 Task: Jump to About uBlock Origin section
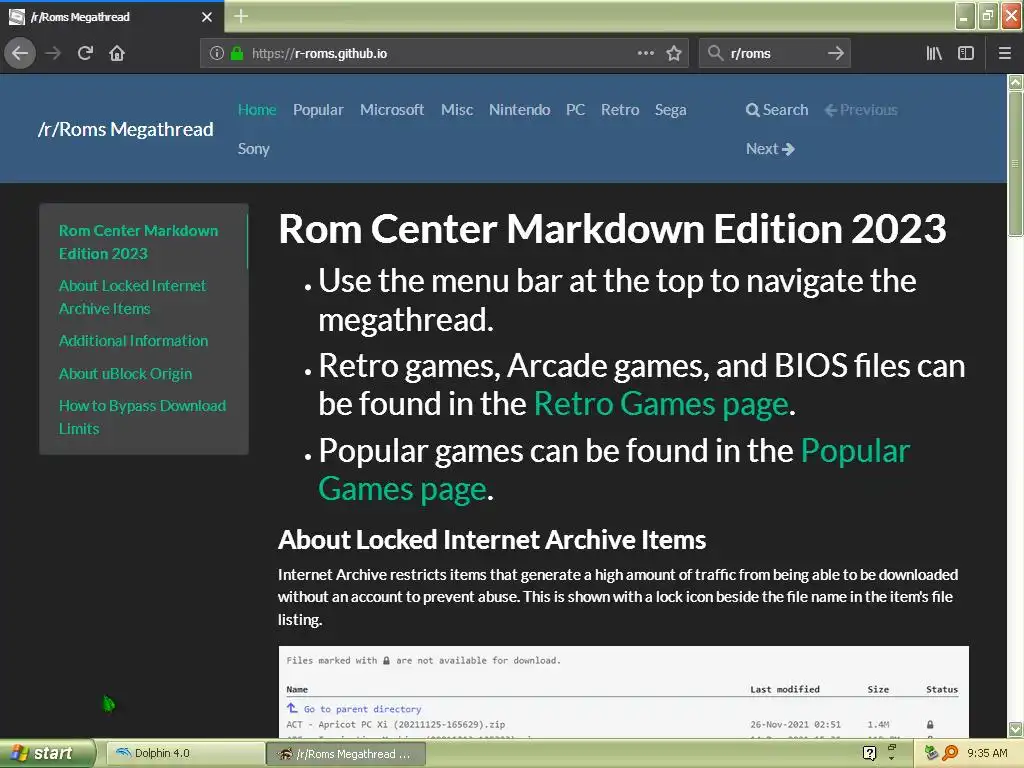coord(125,374)
